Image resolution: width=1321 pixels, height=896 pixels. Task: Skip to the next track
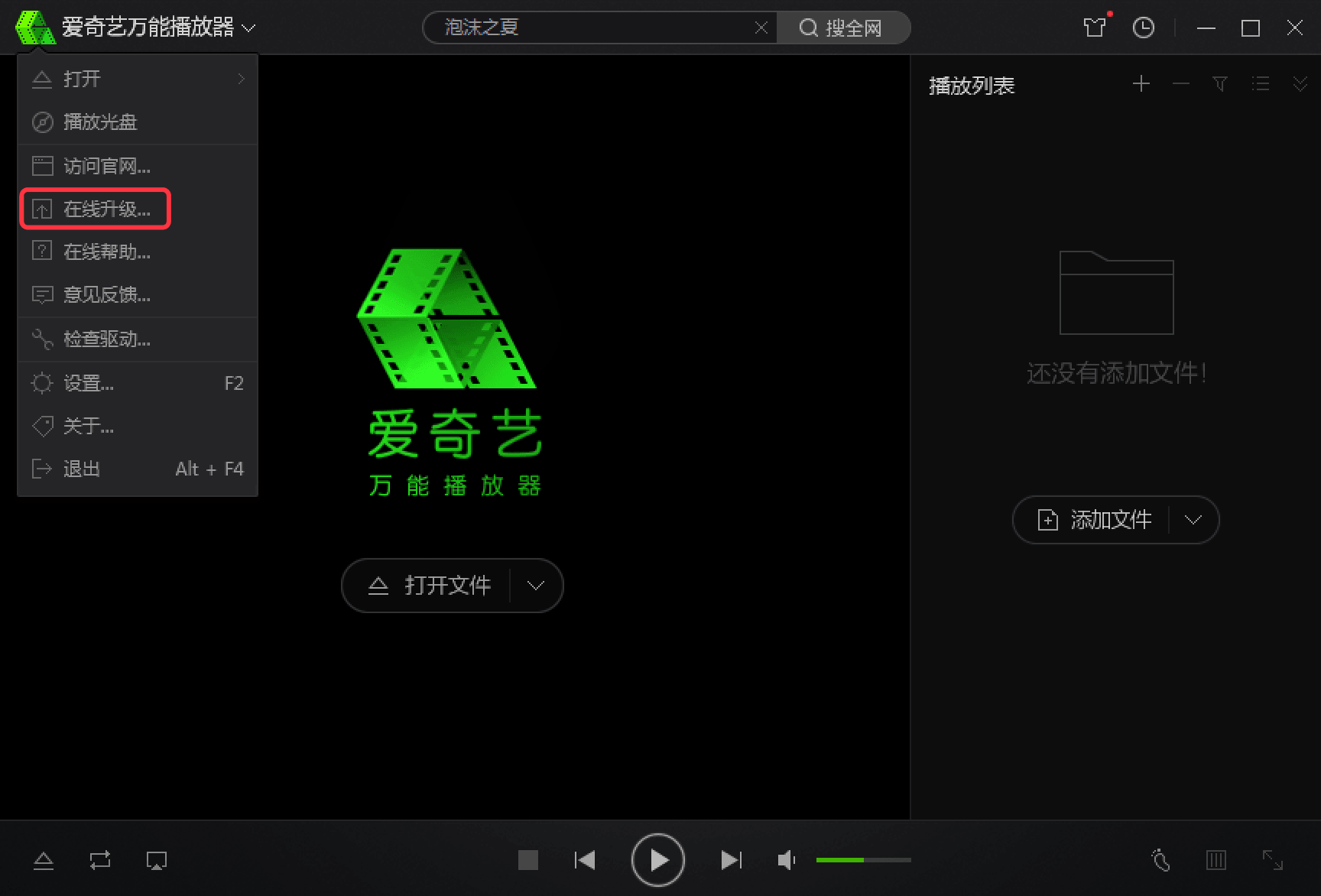point(731,860)
